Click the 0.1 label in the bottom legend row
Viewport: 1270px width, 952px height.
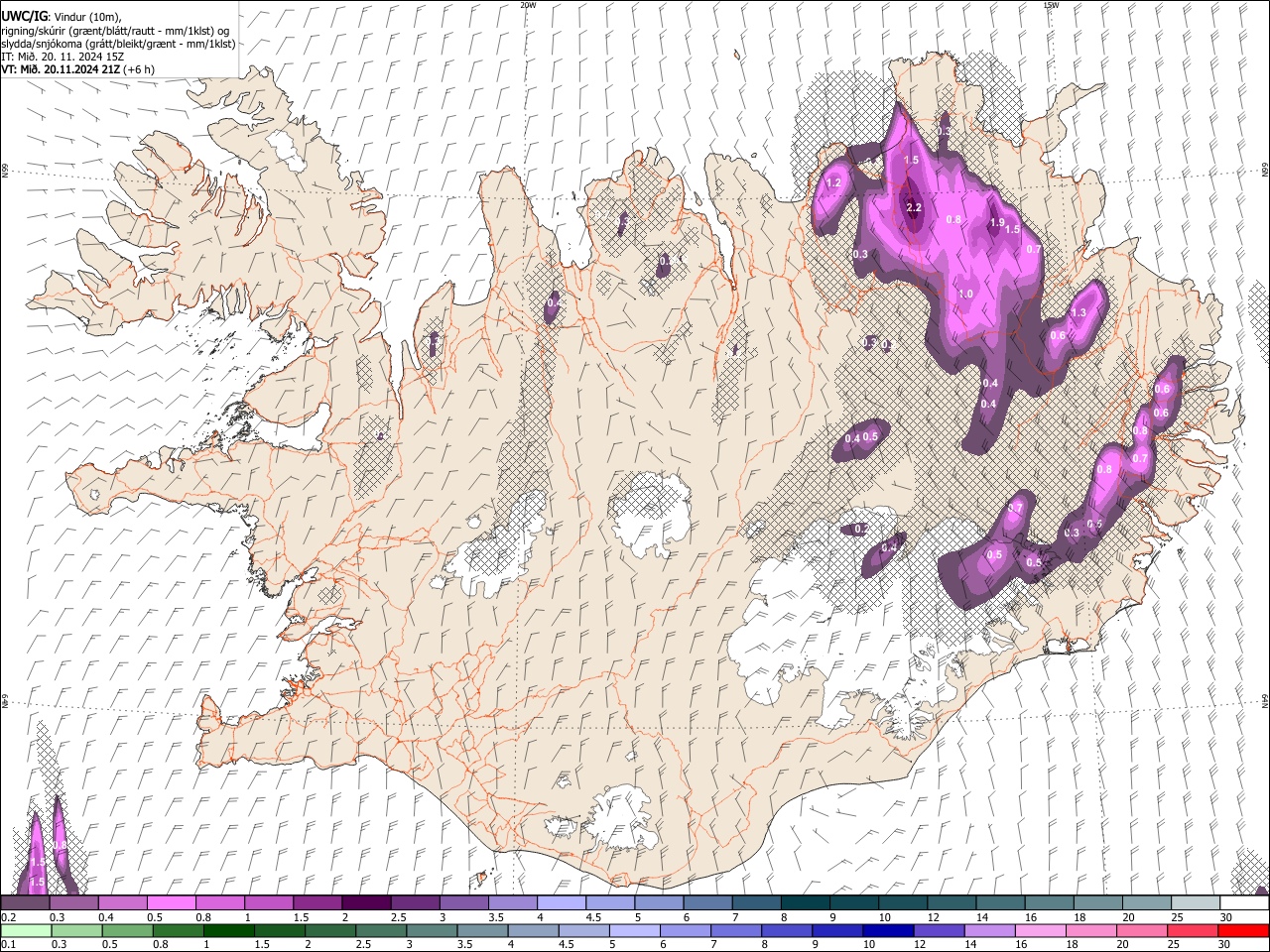pos(8,945)
